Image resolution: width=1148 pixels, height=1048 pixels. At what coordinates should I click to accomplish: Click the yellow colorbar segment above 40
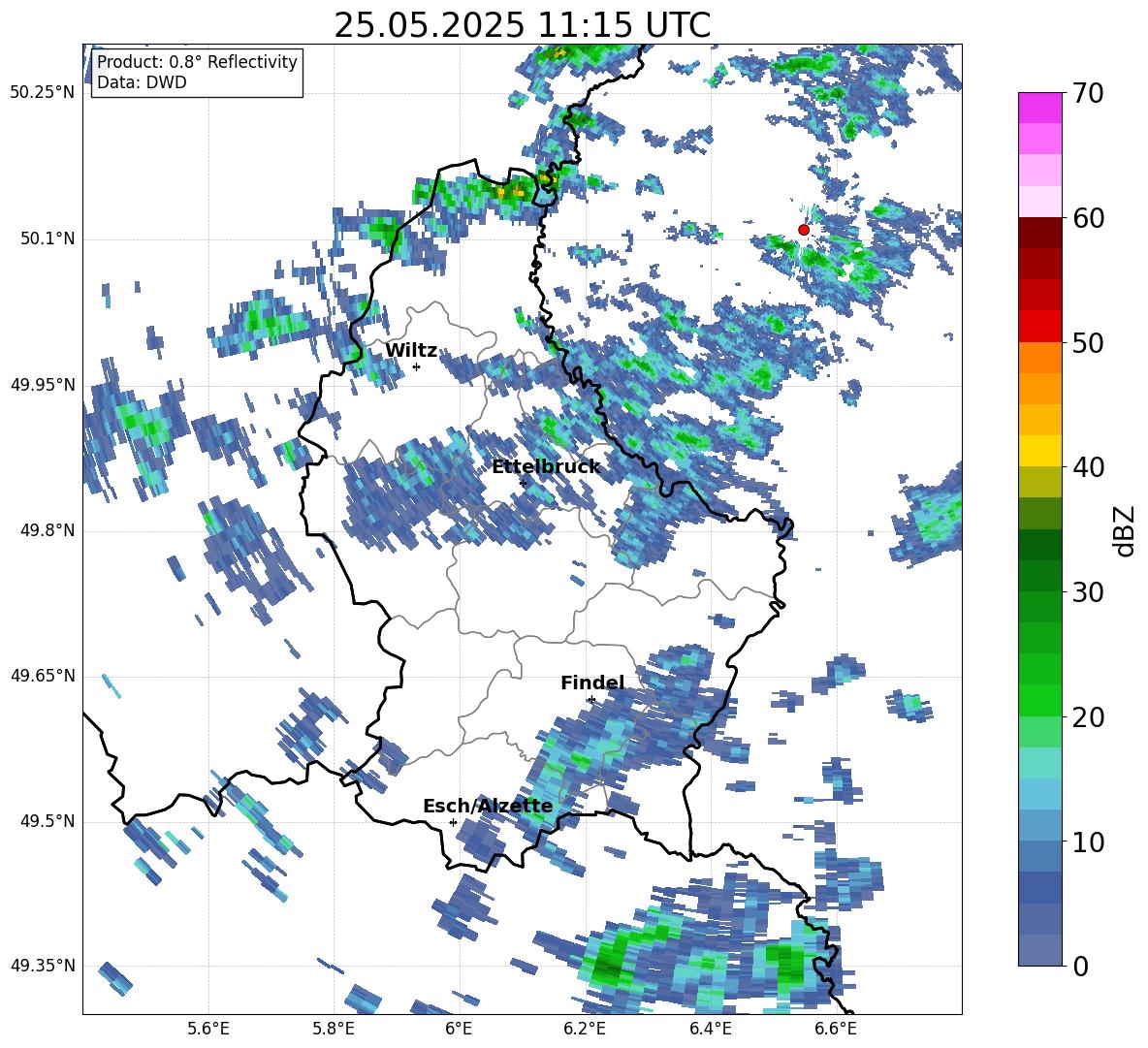(1039, 451)
